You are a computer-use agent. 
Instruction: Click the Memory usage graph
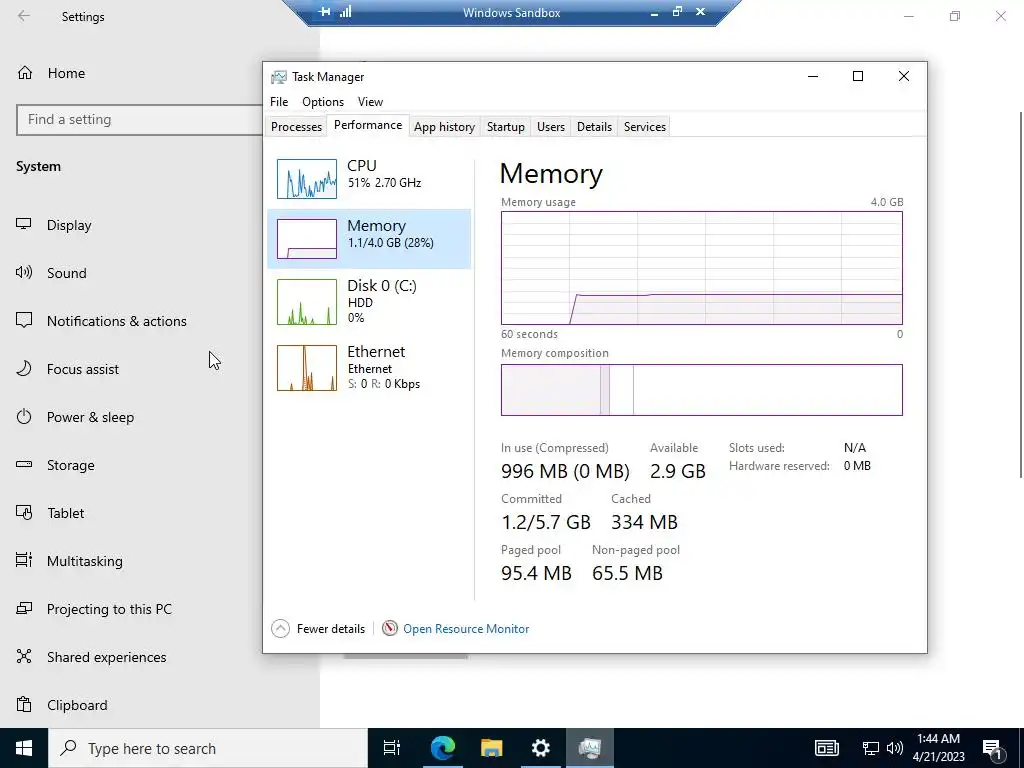pos(701,268)
